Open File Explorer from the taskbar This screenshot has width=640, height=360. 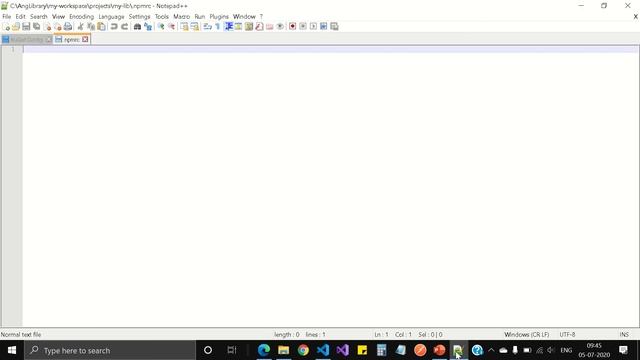(284, 350)
